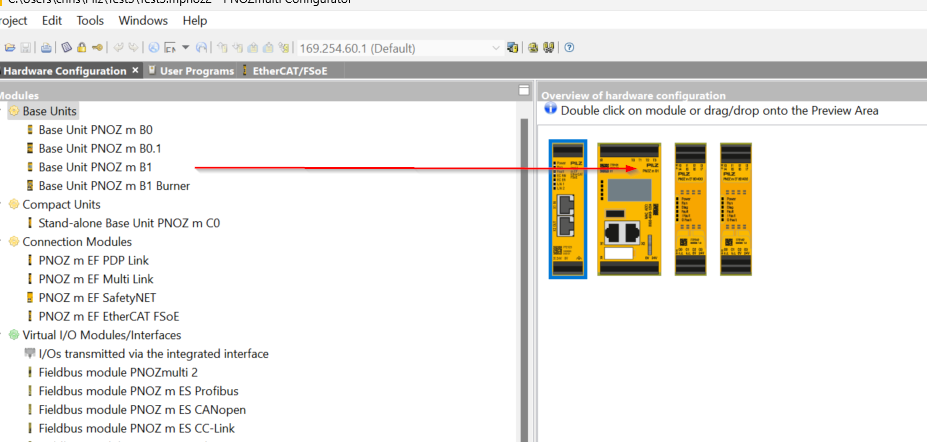Screen dimensions: 927x442
Task: Close the Hardware Configuration tab
Action: point(135,70)
